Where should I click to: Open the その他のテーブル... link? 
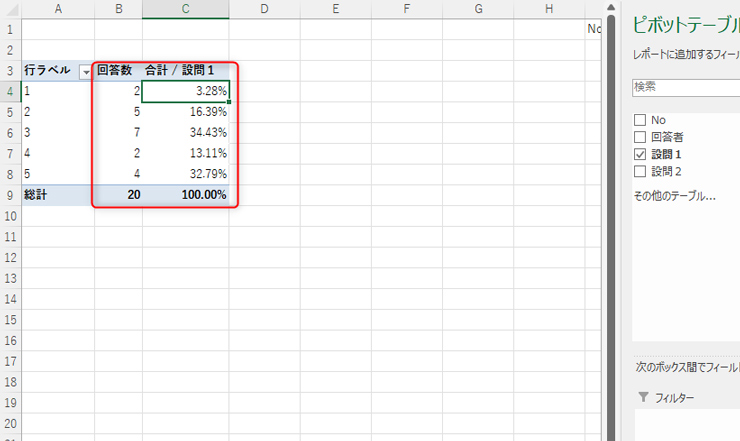(674, 196)
